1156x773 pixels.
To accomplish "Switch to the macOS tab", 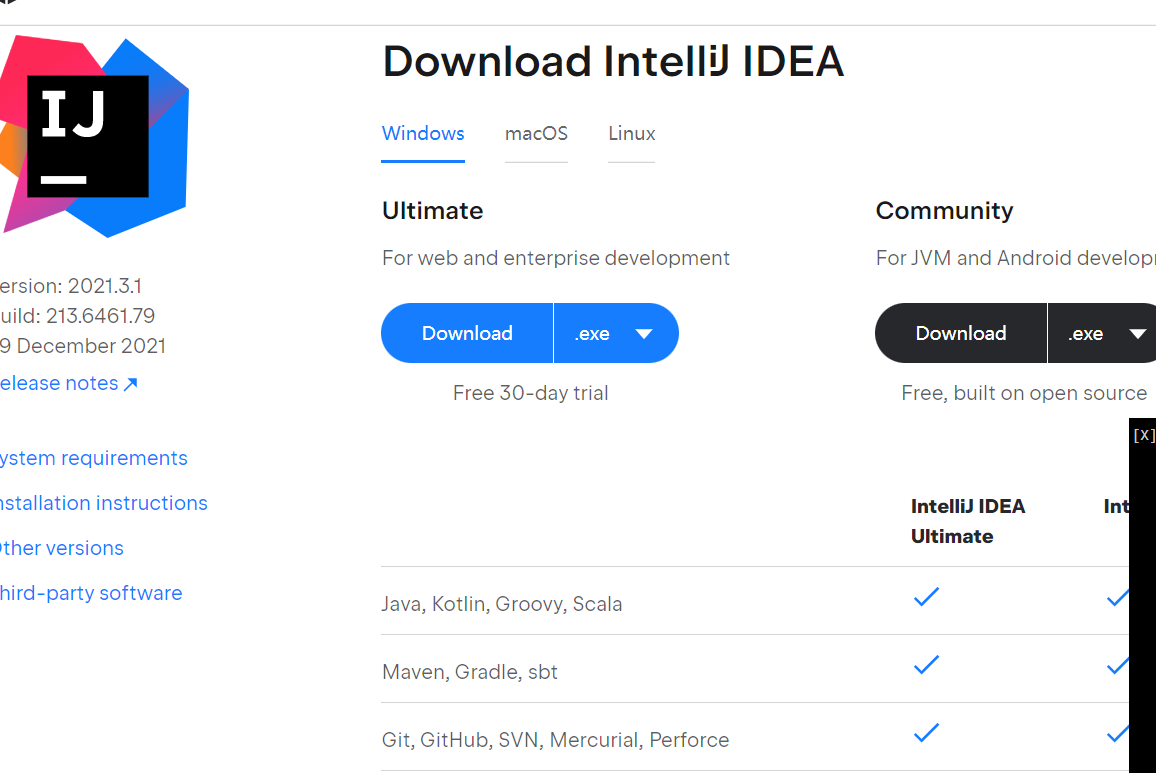I will [x=536, y=134].
